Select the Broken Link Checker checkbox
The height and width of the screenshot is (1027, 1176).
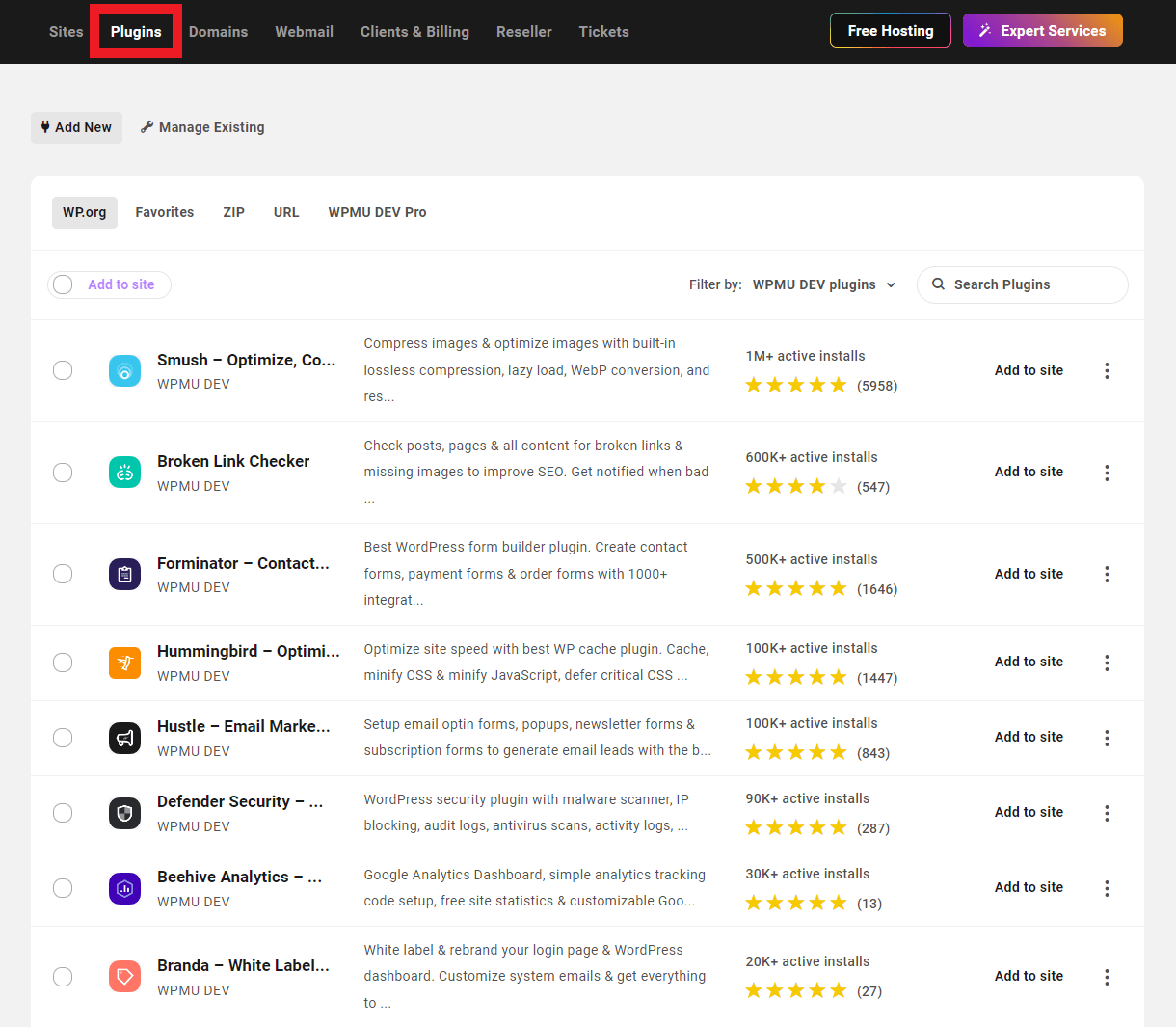coord(63,472)
